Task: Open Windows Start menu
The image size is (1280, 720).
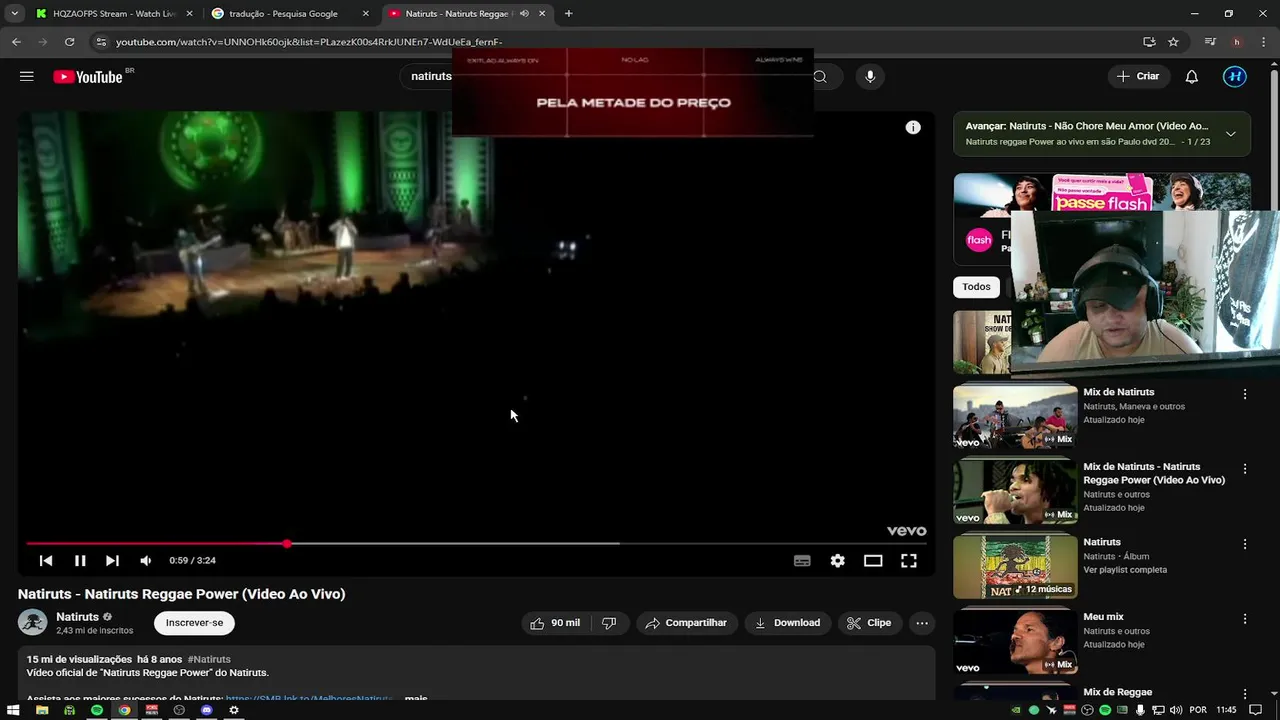Action: (x=14, y=710)
